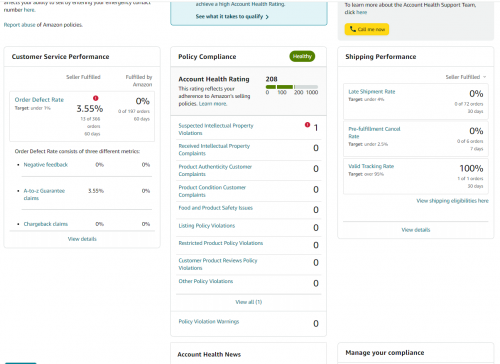Click the Fulfilled by Amazon column header
500x364 pixels.
point(139,81)
